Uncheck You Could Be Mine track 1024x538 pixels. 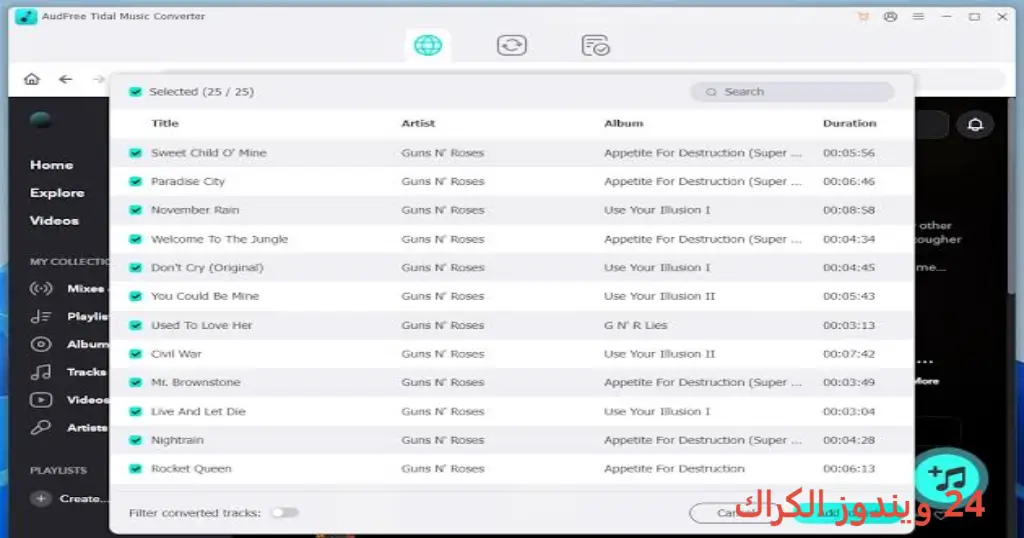click(135, 296)
